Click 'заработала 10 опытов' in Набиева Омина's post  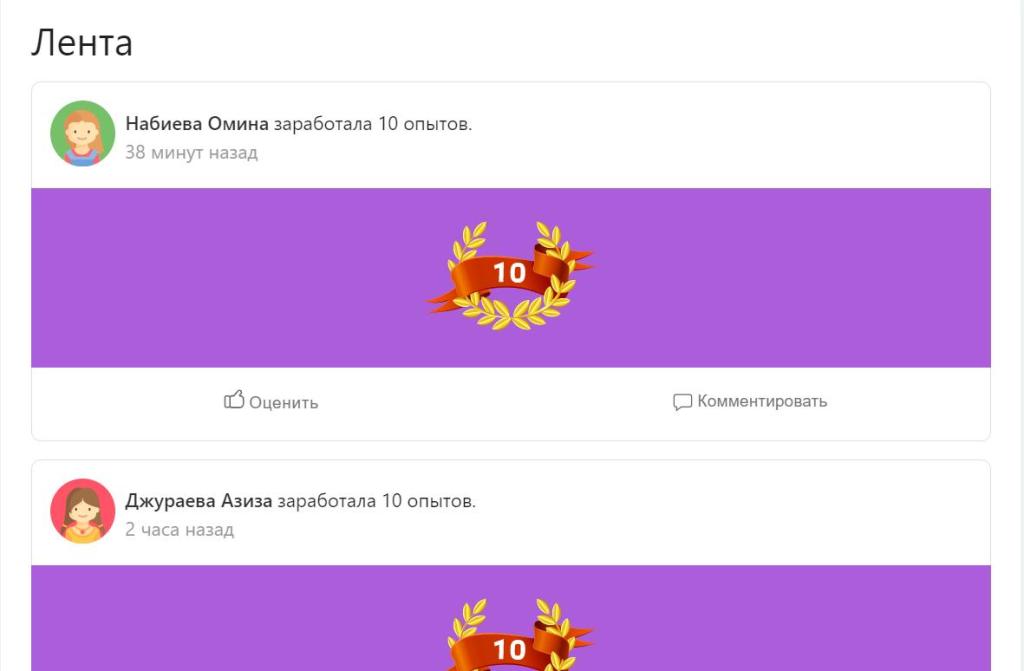(372, 123)
